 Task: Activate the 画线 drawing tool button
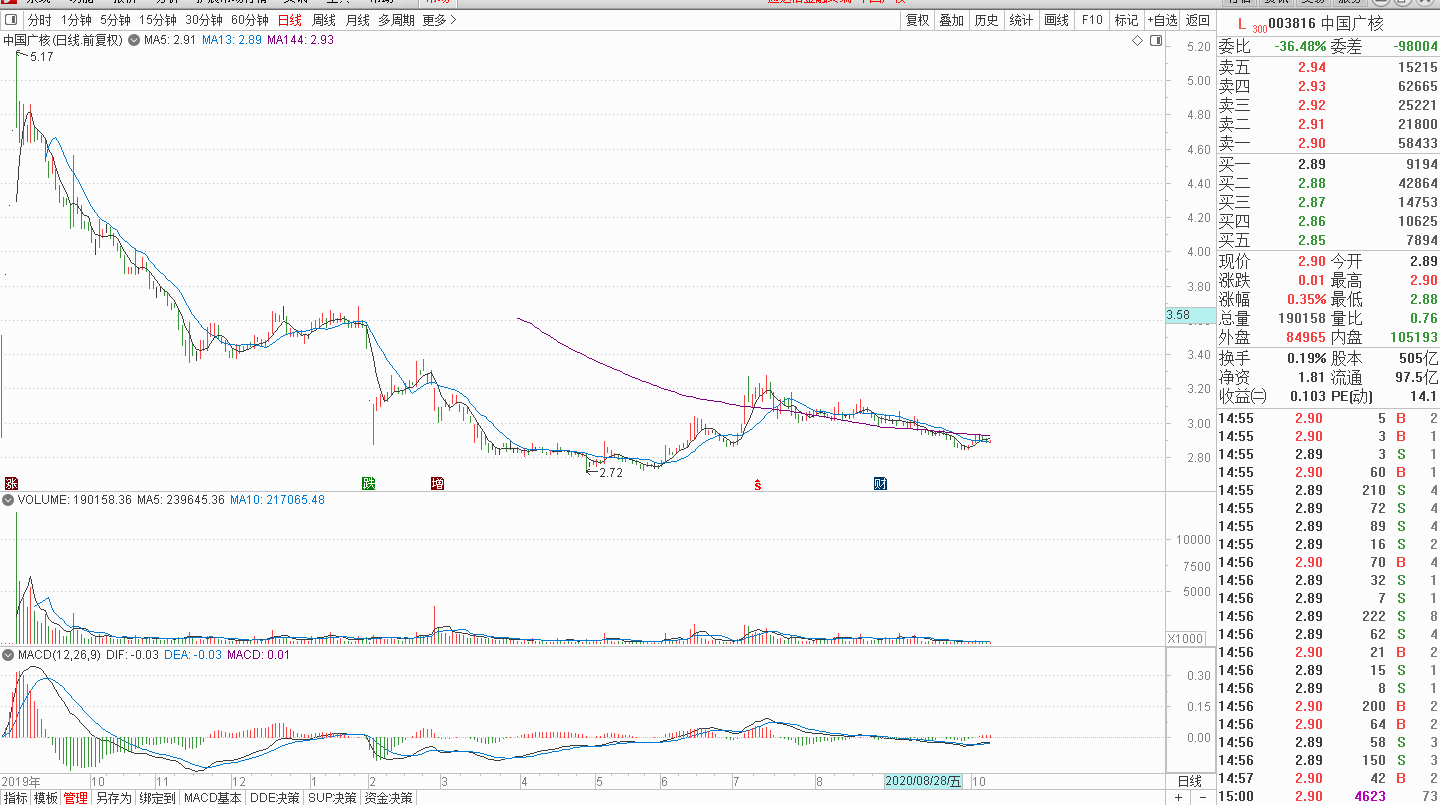coord(1056,20)
